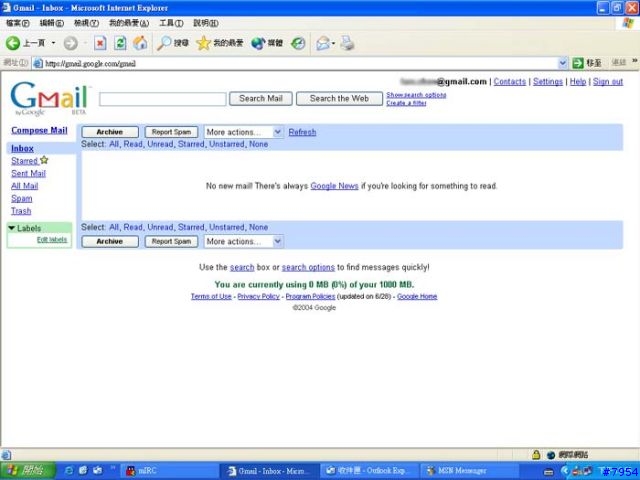Switch to mIRC in the taskbar
The height and width of the screenshot is (480, 640).
coord(169,471)
